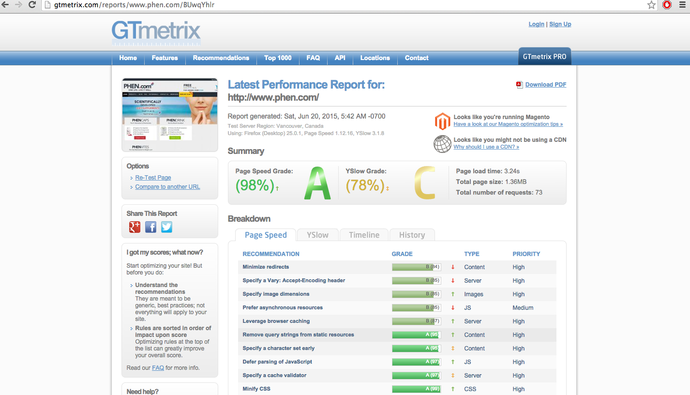Click the PDF icon next to Download PDF
Image resolution: width=690 pixels, height=395 pixels.
click(x=519, y=84)
